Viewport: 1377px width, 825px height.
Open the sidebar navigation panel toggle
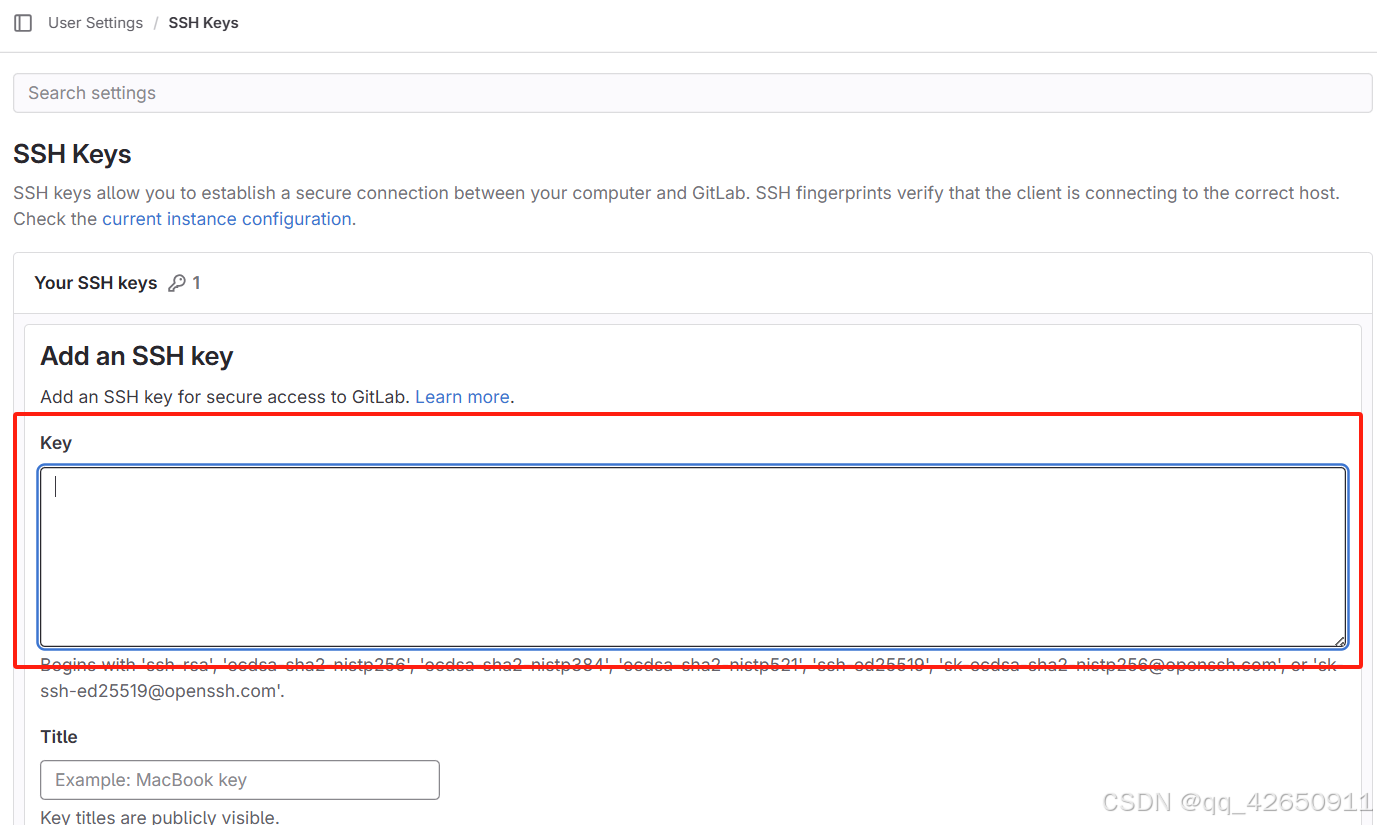[x=22, y=22]
